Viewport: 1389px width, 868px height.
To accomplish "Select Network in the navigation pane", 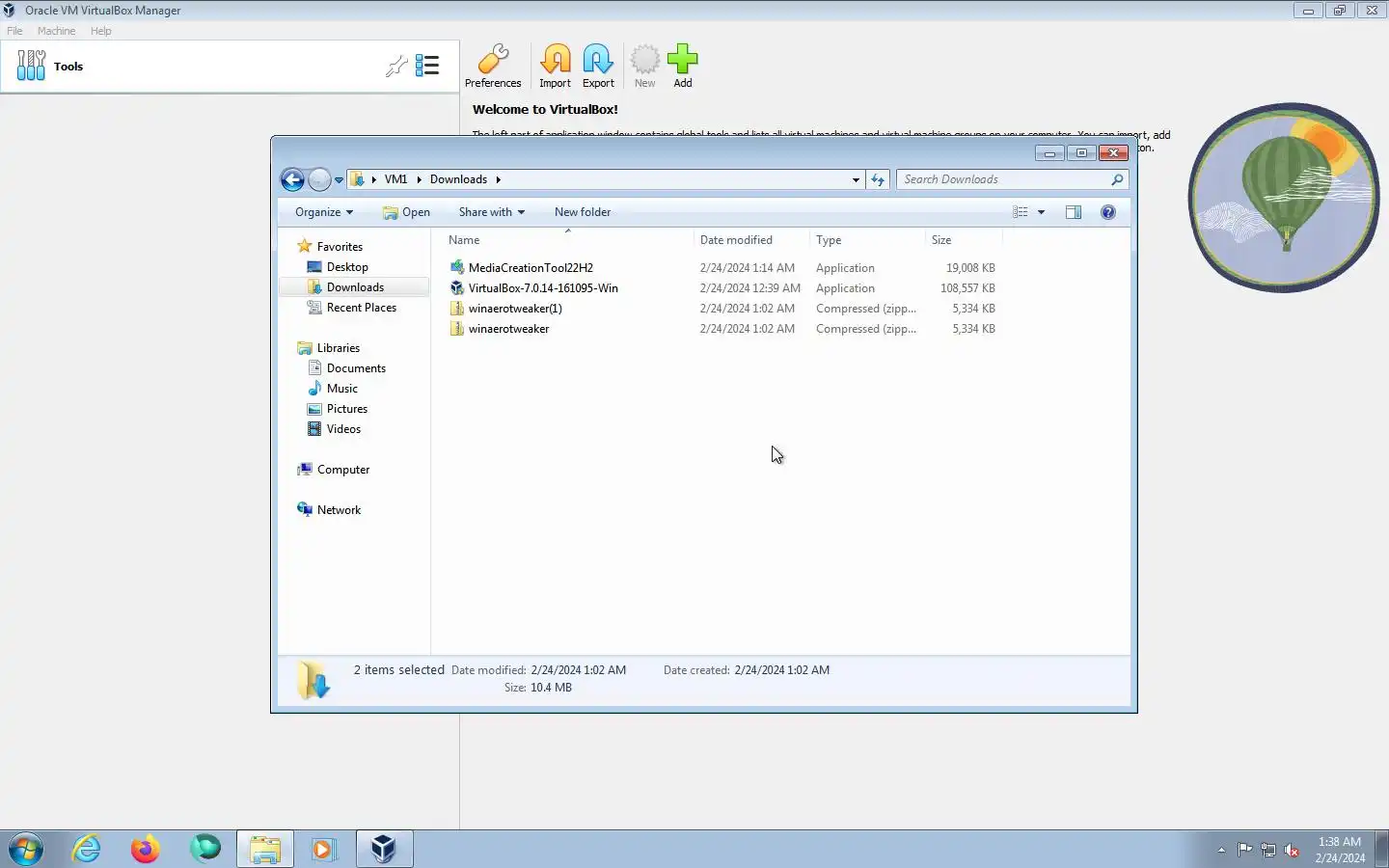I will (339, 510).
